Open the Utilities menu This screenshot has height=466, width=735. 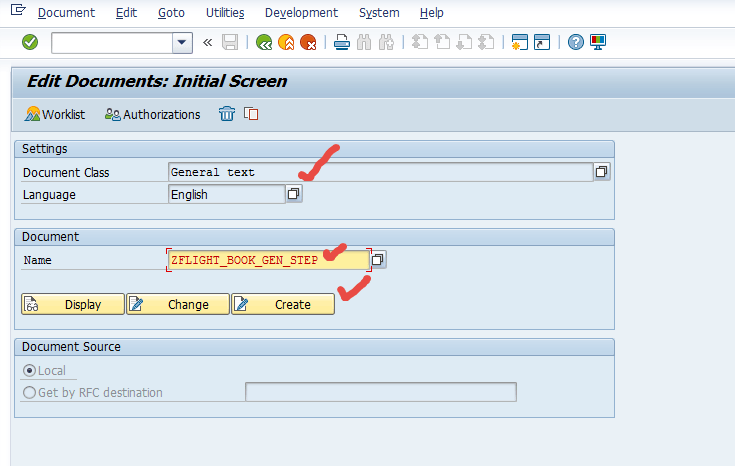225,13
